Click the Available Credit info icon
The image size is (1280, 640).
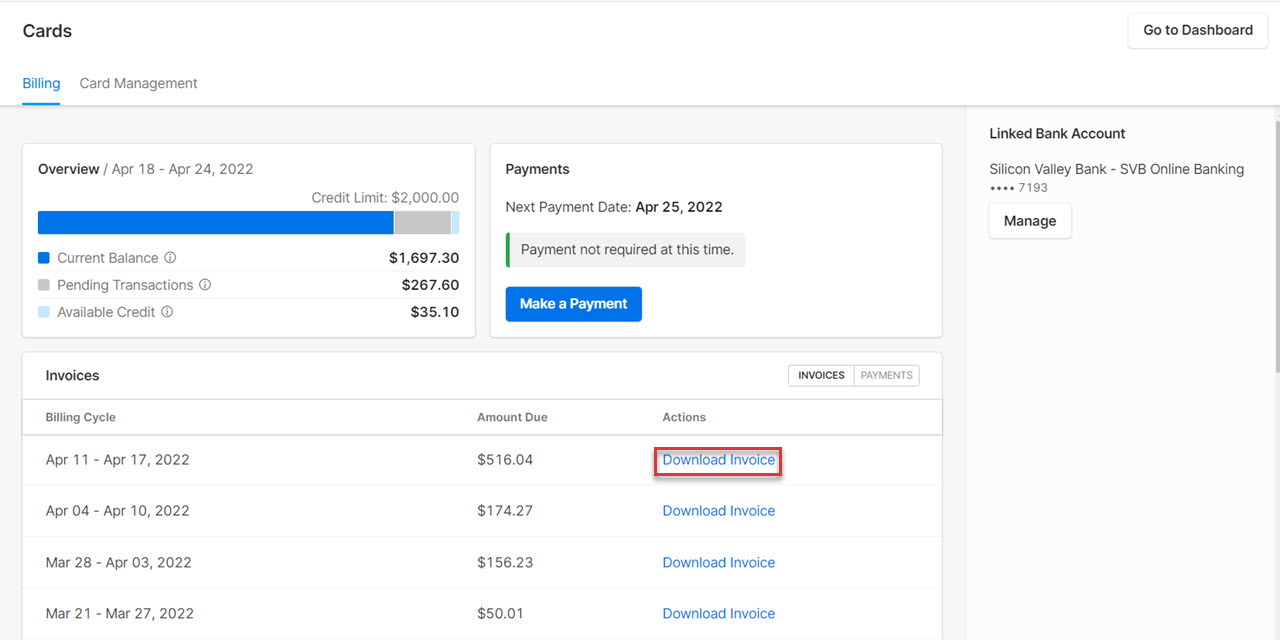click(167, 312)
